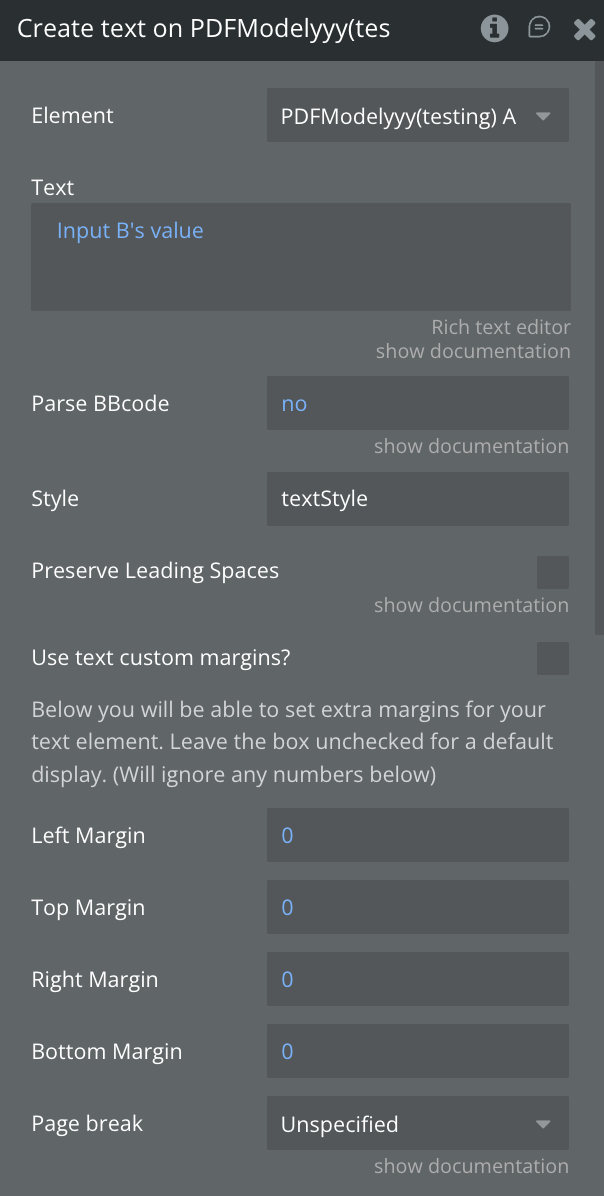This screenshot has height=1196, width=604.
Task: Open the Element dropdown
Action: point(417,116)
